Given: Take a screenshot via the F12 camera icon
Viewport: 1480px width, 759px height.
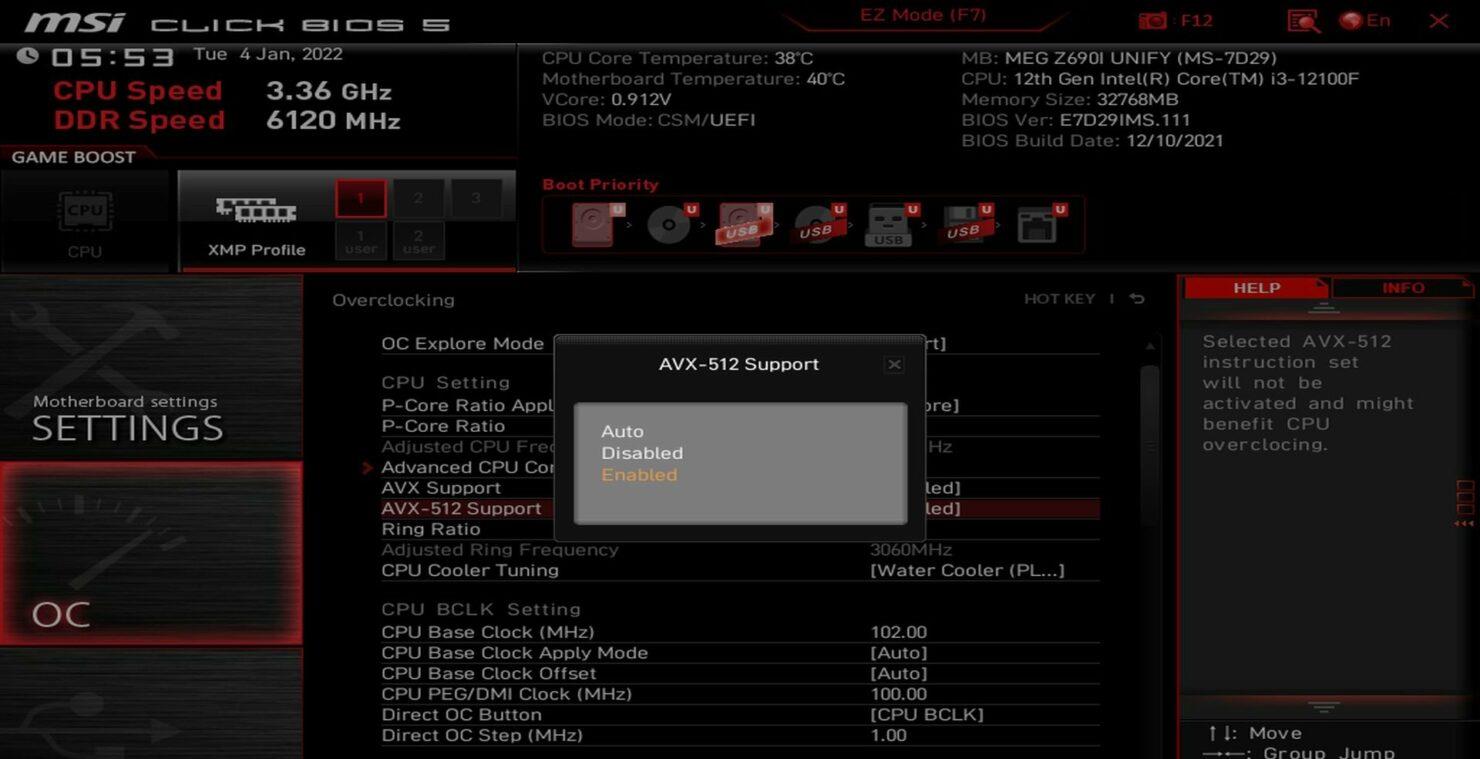Looking at the screenshot, I should [1154, 19].
